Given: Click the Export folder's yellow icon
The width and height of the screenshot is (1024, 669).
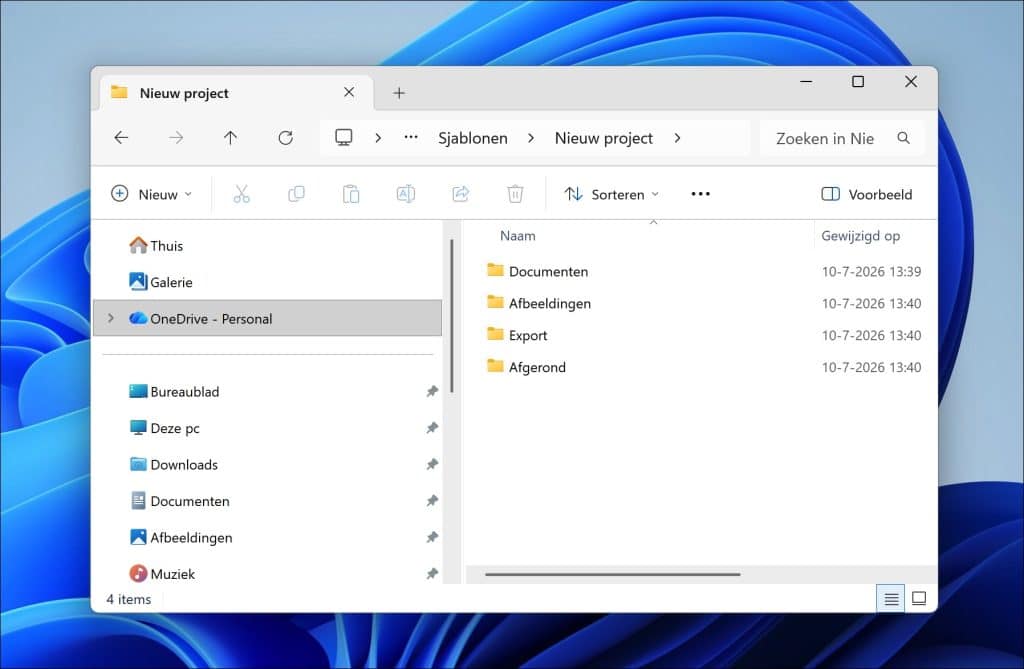Looking at the screenshot, I should tap(496, 334).
